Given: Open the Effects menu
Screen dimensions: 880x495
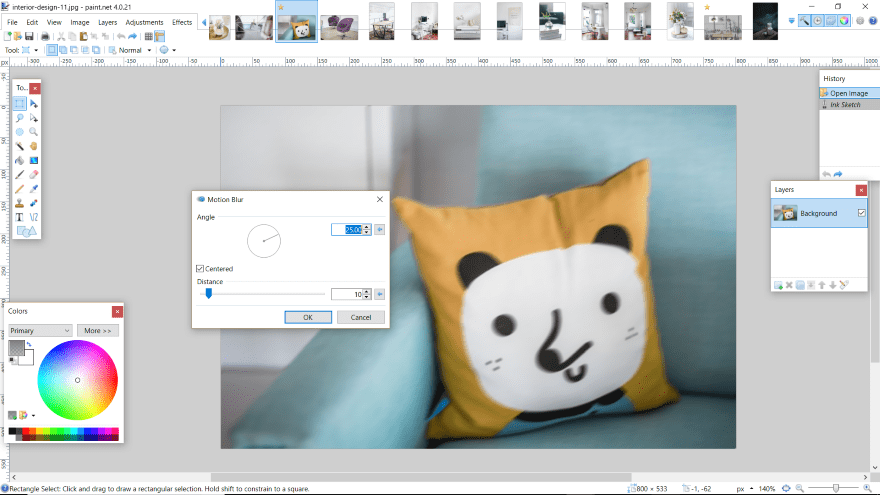Looking at the screenshot, I should (x=182, y=21).
